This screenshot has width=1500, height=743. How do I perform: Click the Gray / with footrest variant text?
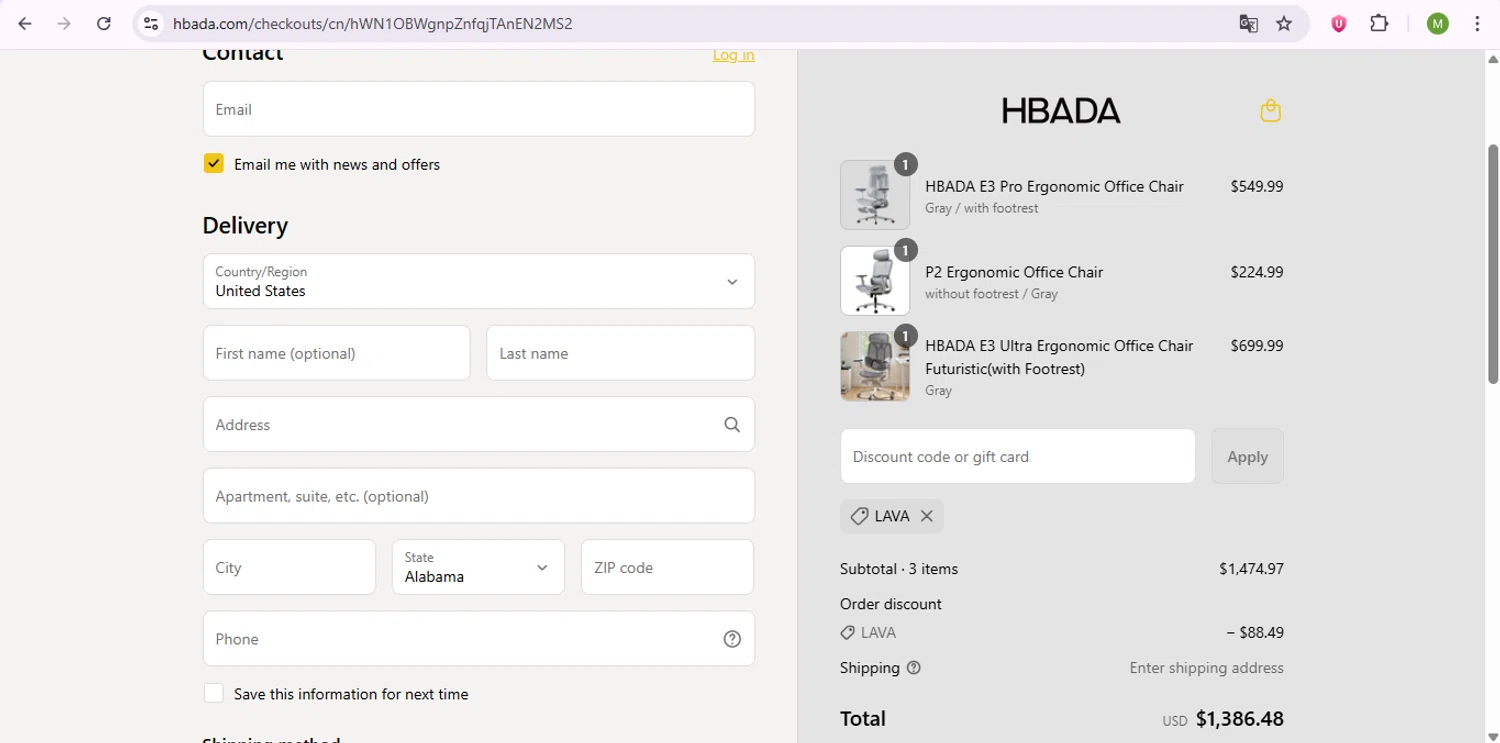[982, 208]
